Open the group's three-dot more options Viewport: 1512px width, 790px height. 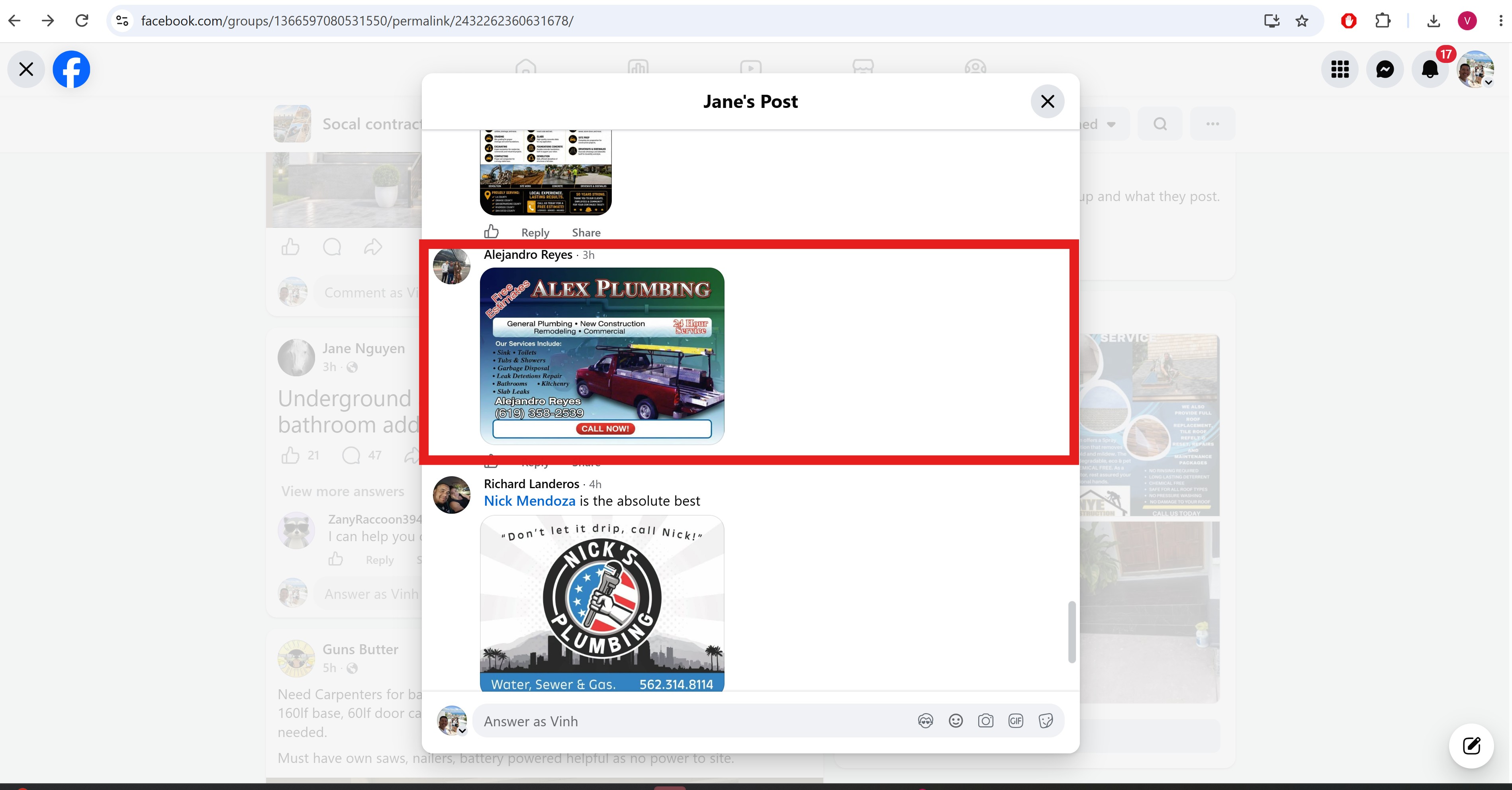(x=1212, y=124)
